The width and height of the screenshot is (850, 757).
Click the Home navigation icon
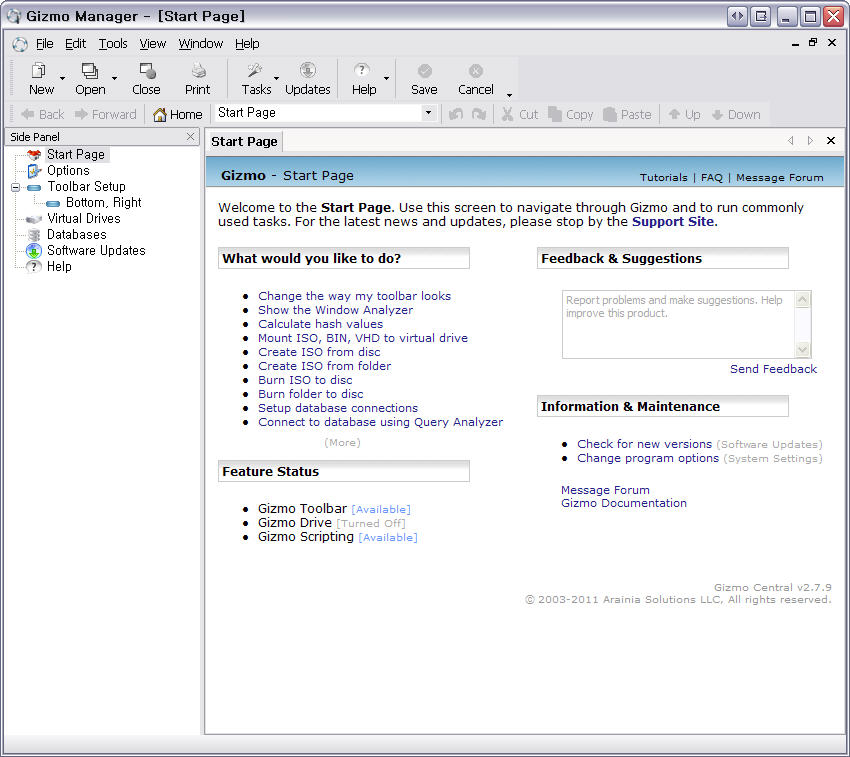pyautogui.click(x=160, y=115)
